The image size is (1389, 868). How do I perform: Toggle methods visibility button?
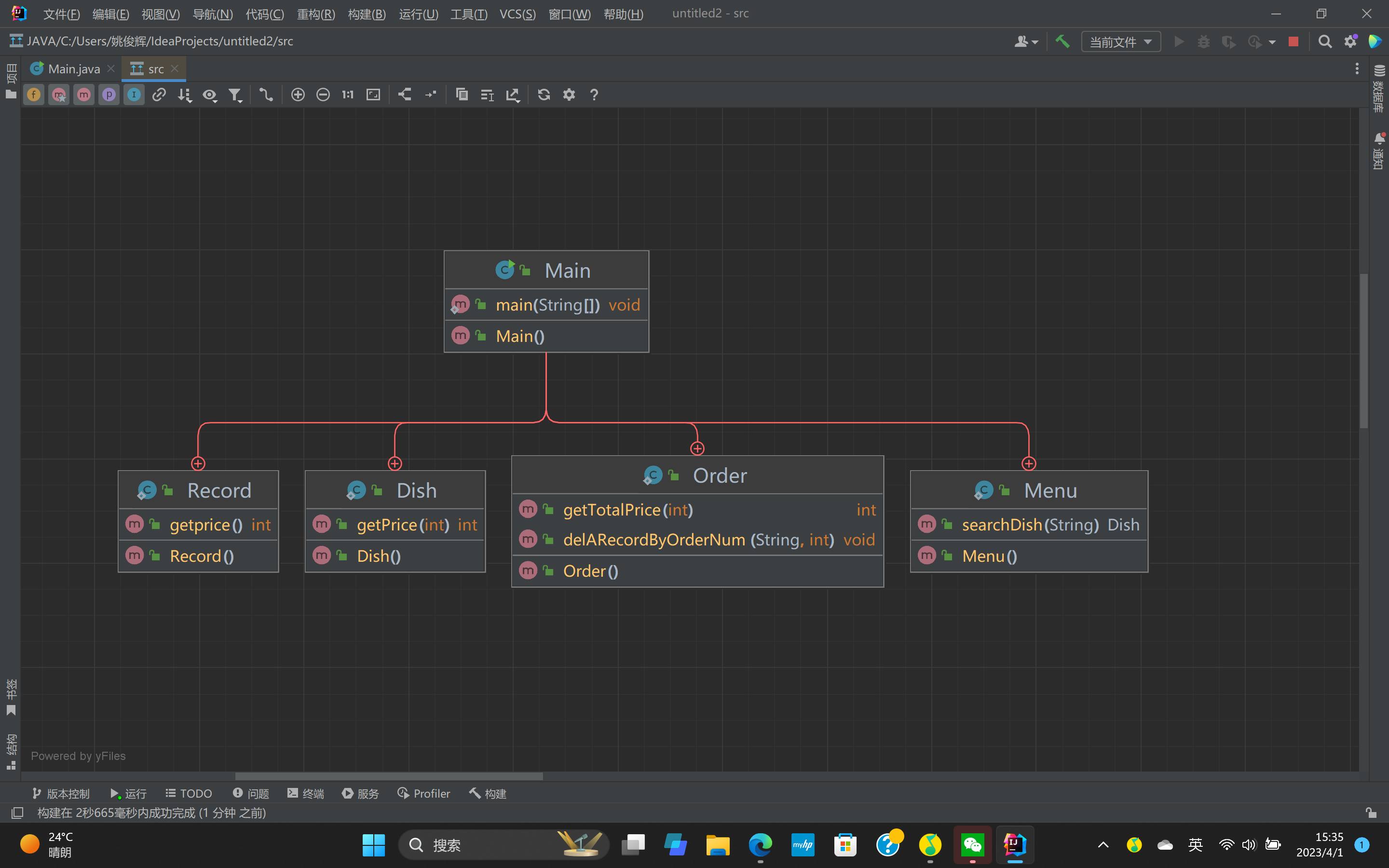pyautogui.click(x=84, y=95)
